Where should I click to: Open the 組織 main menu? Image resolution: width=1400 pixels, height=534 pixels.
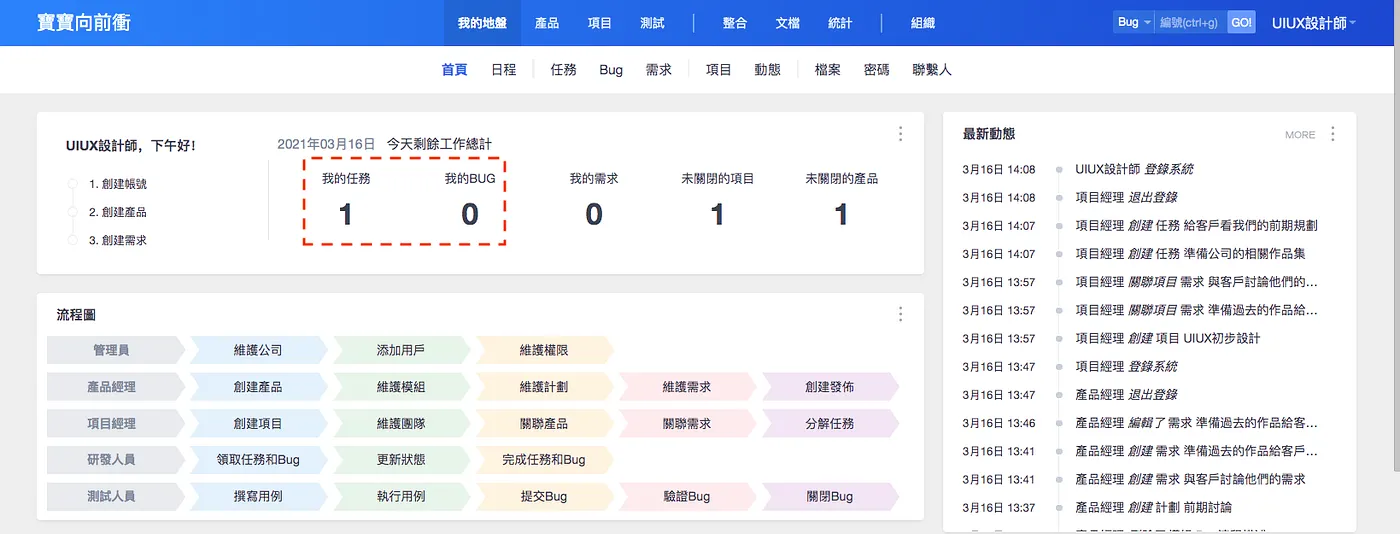tap(922, 23)
